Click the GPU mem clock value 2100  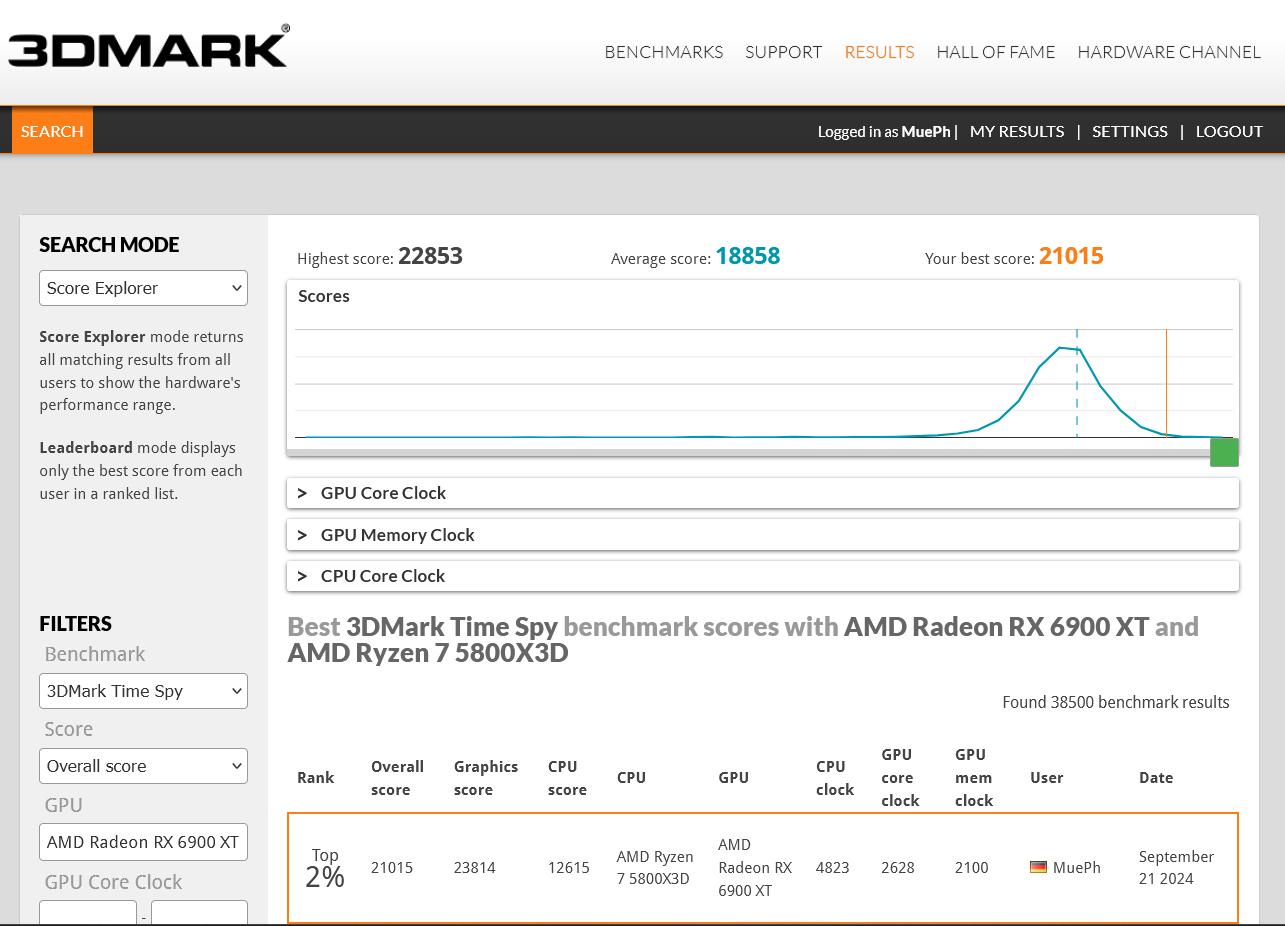972,868
